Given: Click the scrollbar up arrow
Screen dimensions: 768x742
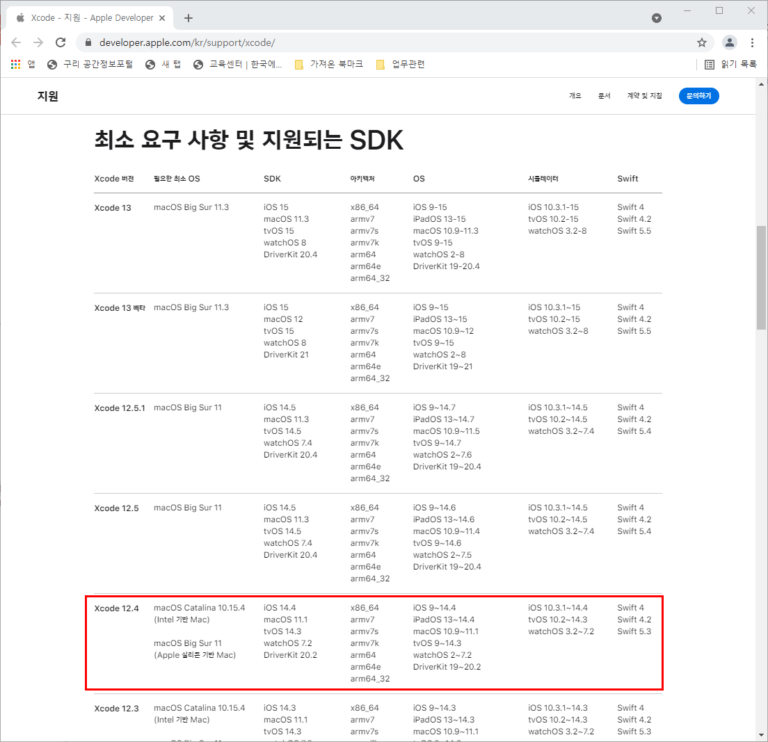Looking at the screenshot, I should [x=761, y=84].
